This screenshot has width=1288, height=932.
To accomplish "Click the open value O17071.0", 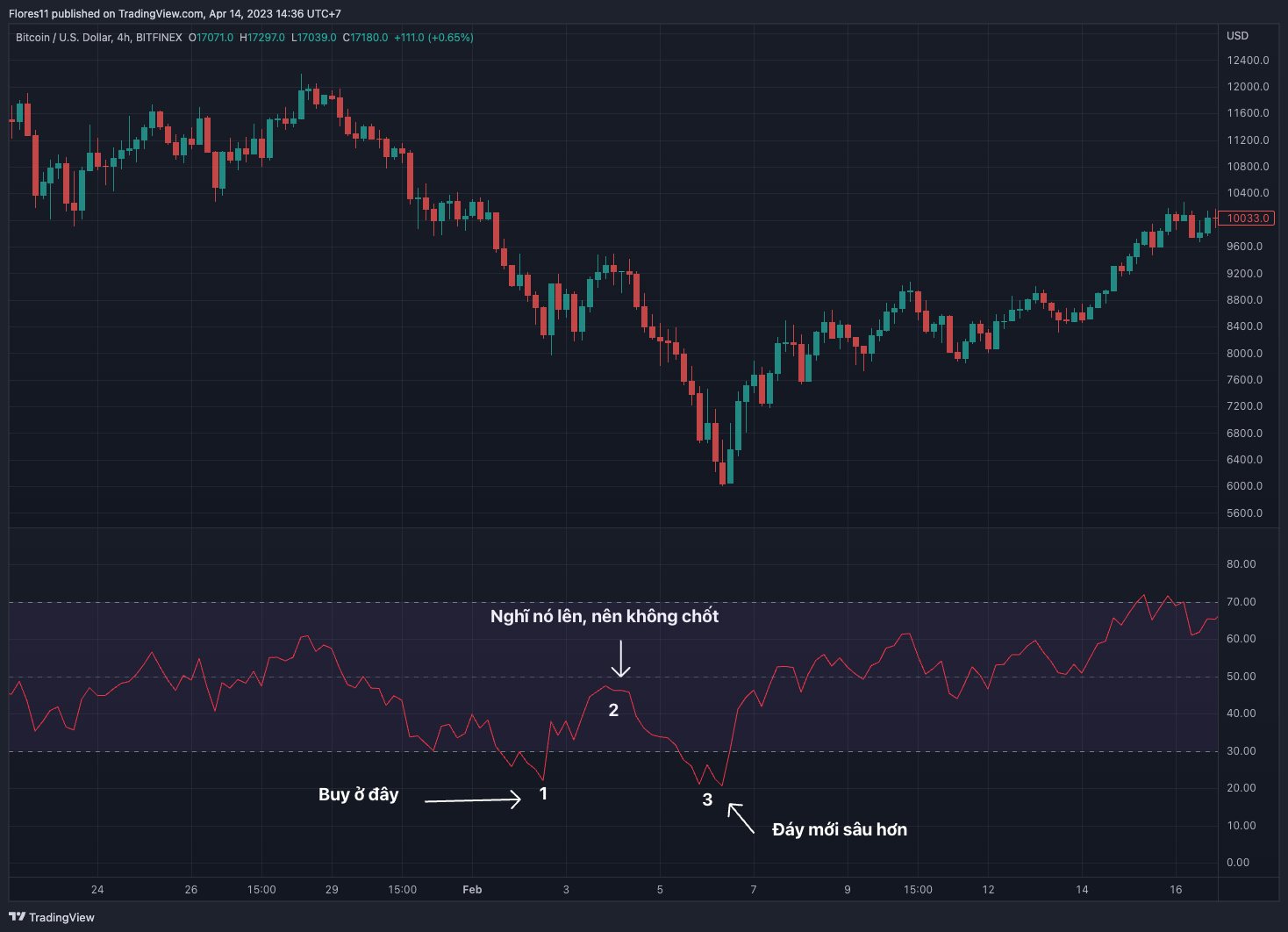I will [x=211, y=38].
